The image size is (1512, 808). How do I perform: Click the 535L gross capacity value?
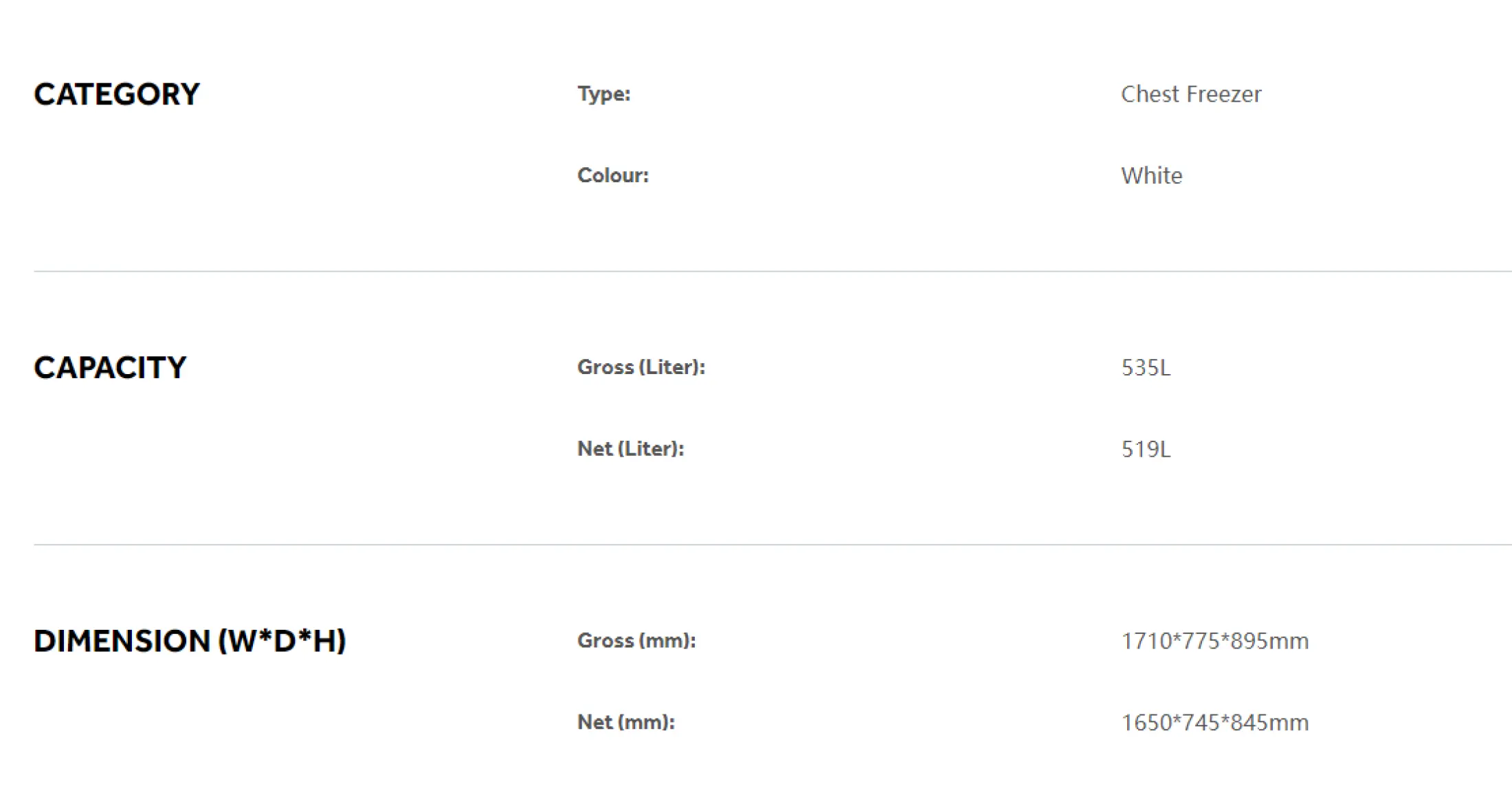[x=1146, y=367]
